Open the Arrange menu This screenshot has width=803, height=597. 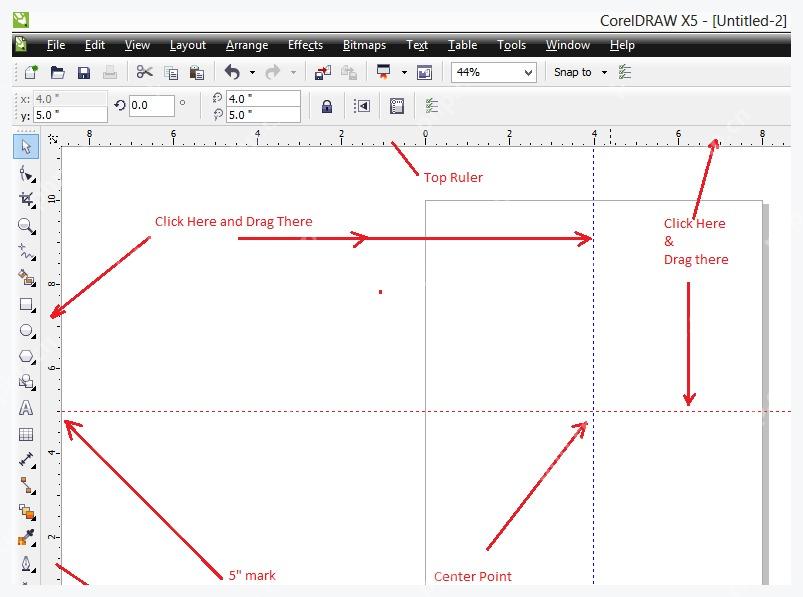pos(247,45)
